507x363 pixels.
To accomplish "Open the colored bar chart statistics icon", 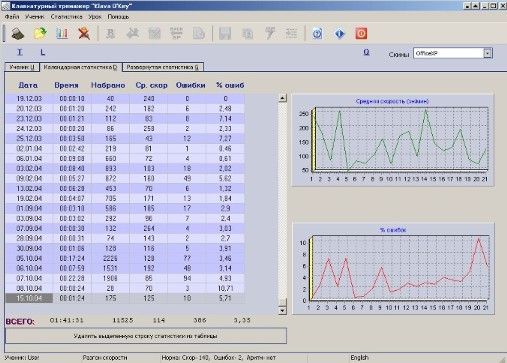I will click(x=62, y=33).
